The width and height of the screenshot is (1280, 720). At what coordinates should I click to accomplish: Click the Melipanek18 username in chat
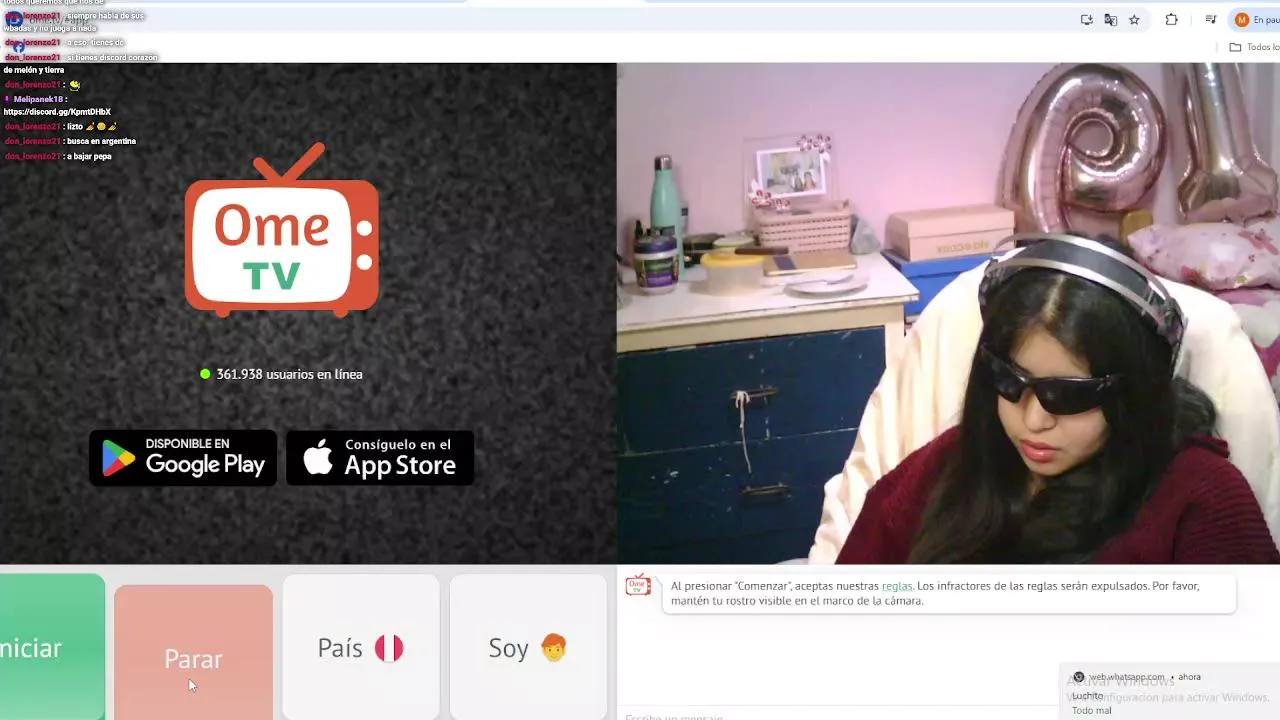(38, 99)
